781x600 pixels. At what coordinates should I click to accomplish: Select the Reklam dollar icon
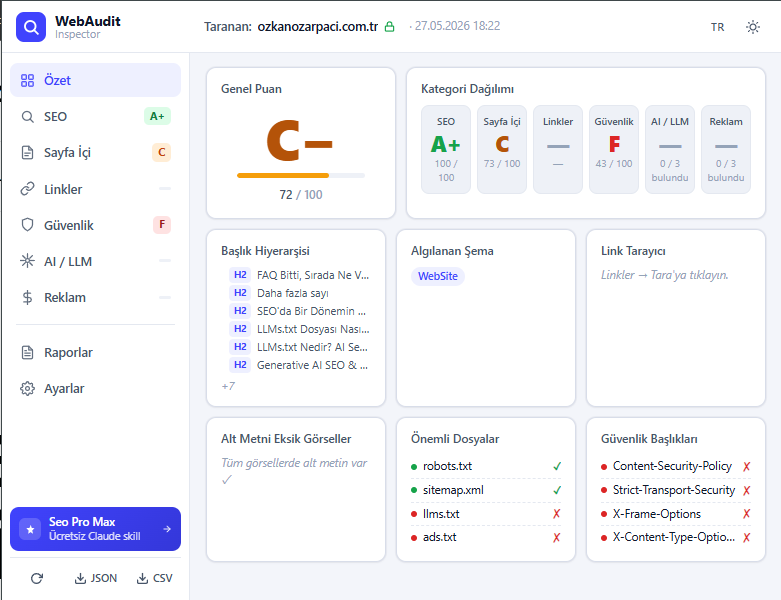(x=27, y=297)
